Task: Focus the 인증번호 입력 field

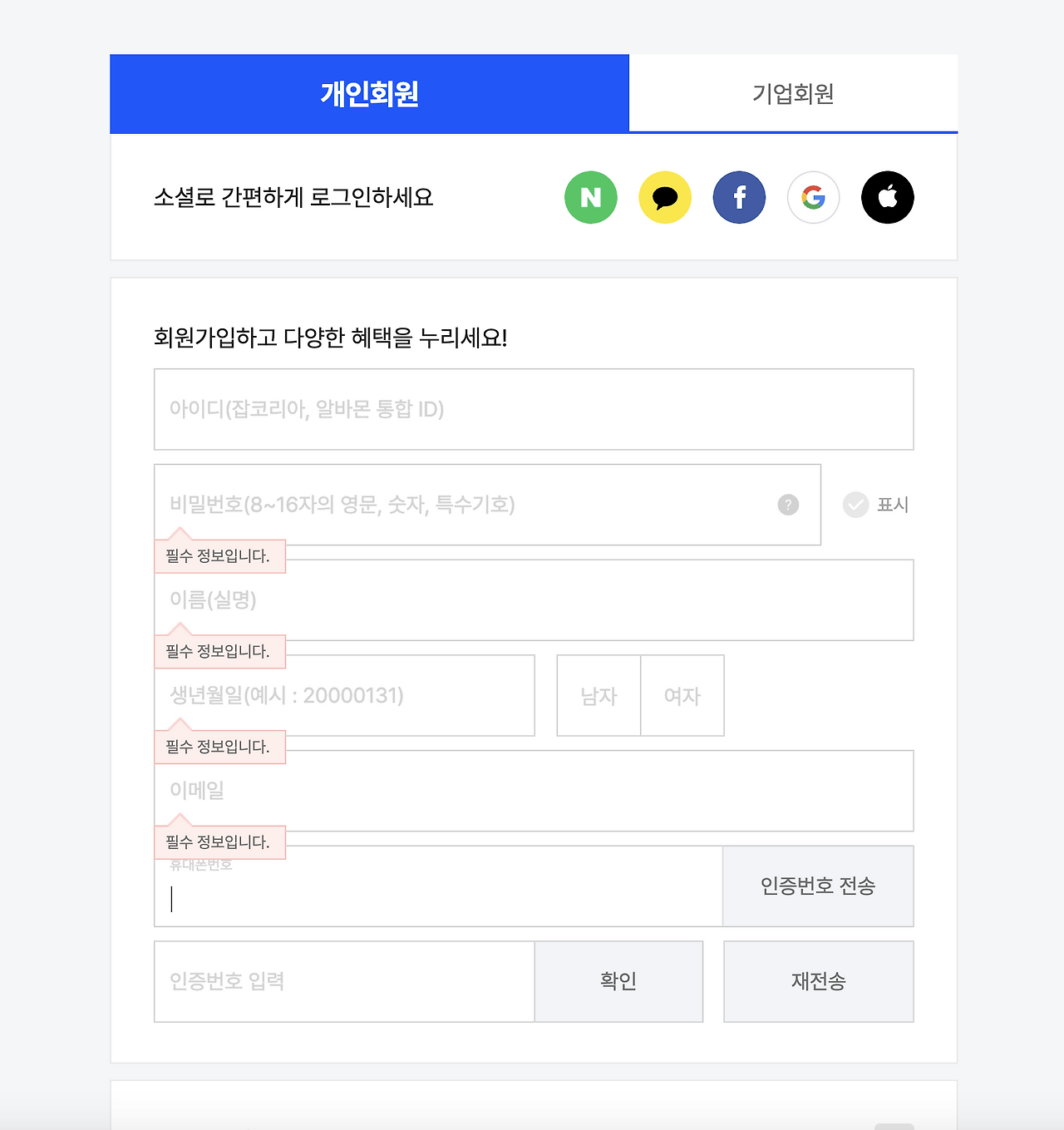Action: pyautogui.click(x=344, y=981)
